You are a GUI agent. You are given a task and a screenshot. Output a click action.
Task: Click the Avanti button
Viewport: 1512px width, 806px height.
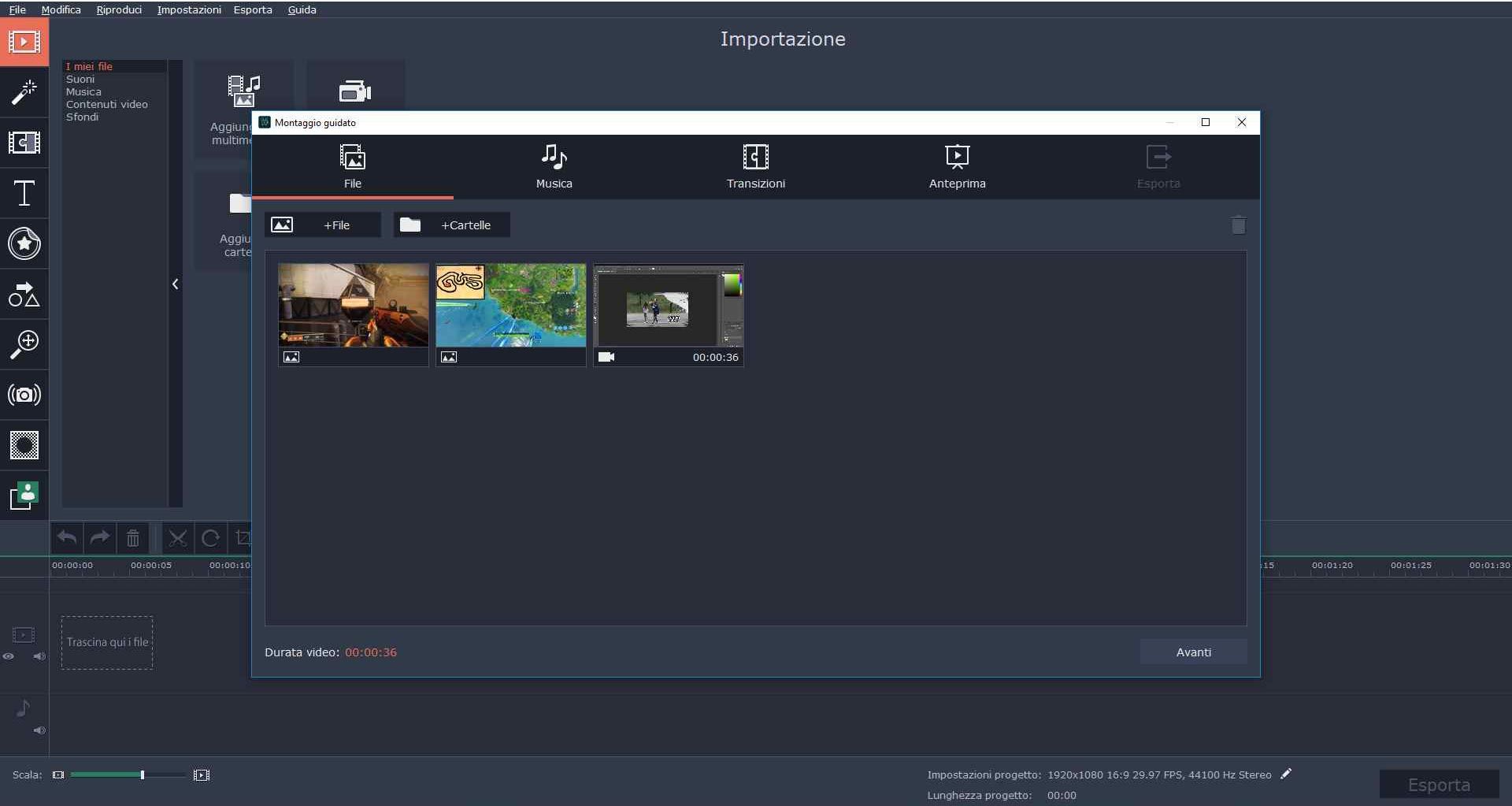click(x=1193, y=652)
